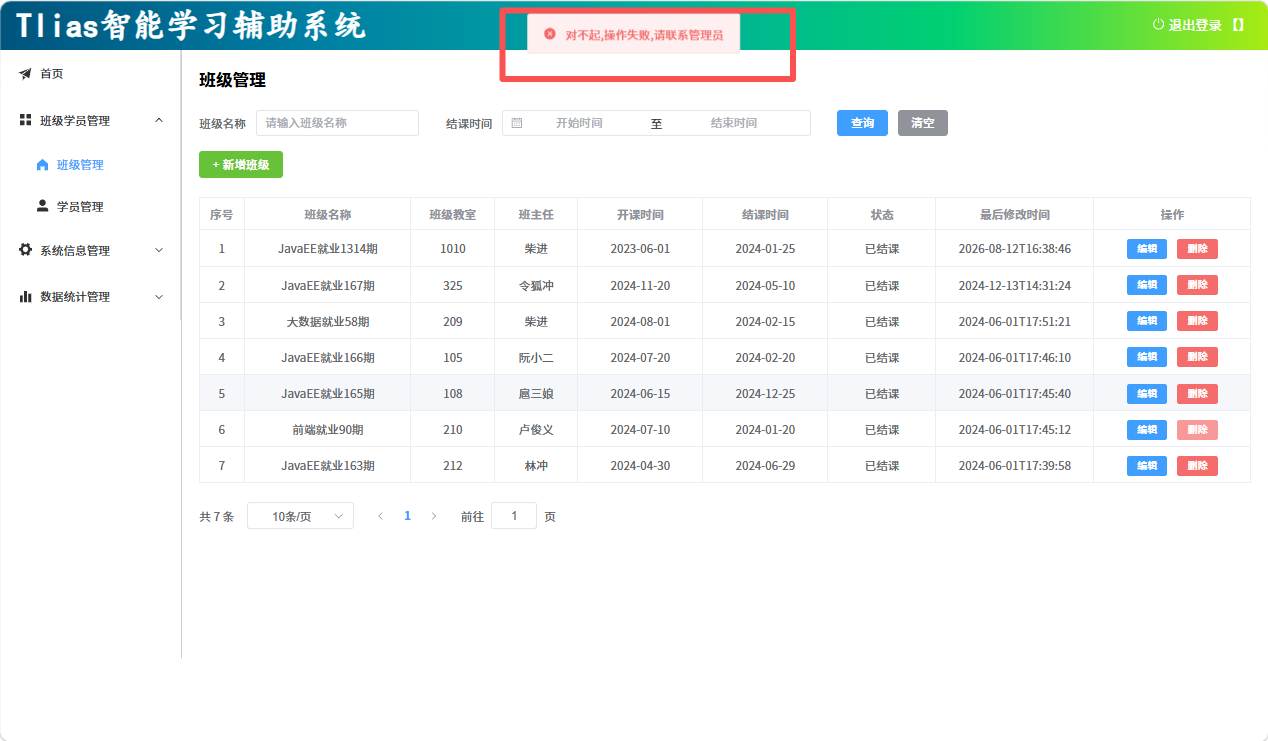Click the + 新增班级 button
Viewport: 1268px width, 741px height.
(x=241, y=165)
